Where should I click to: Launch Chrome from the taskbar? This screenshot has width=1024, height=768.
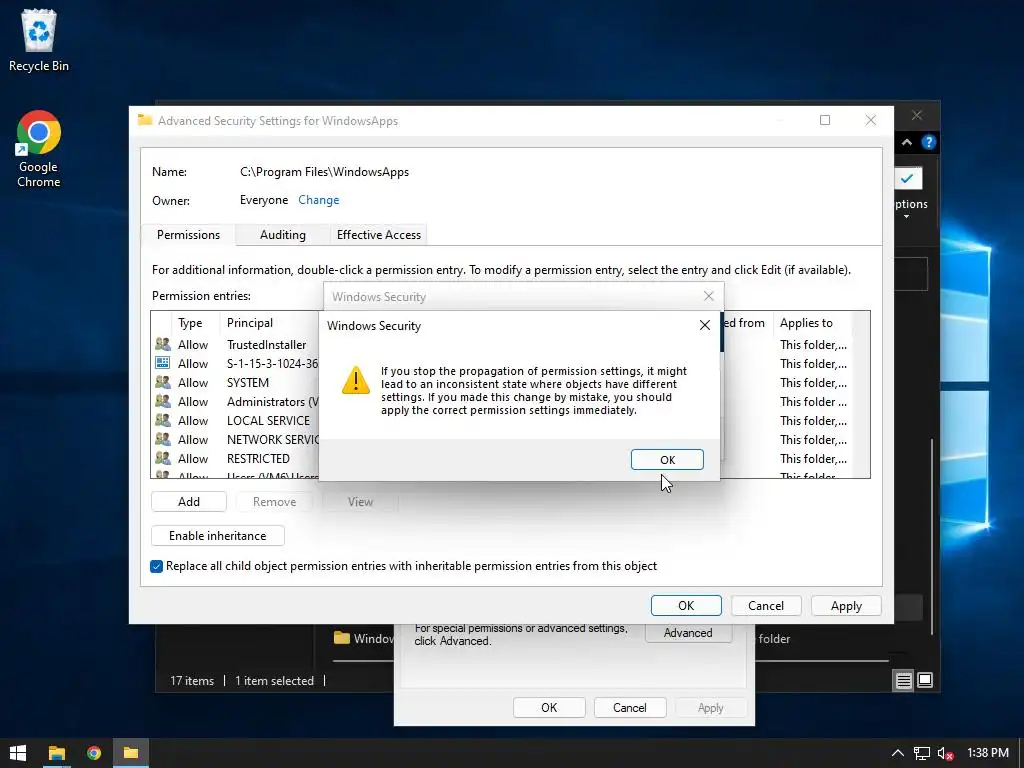[x=94, y=753]
